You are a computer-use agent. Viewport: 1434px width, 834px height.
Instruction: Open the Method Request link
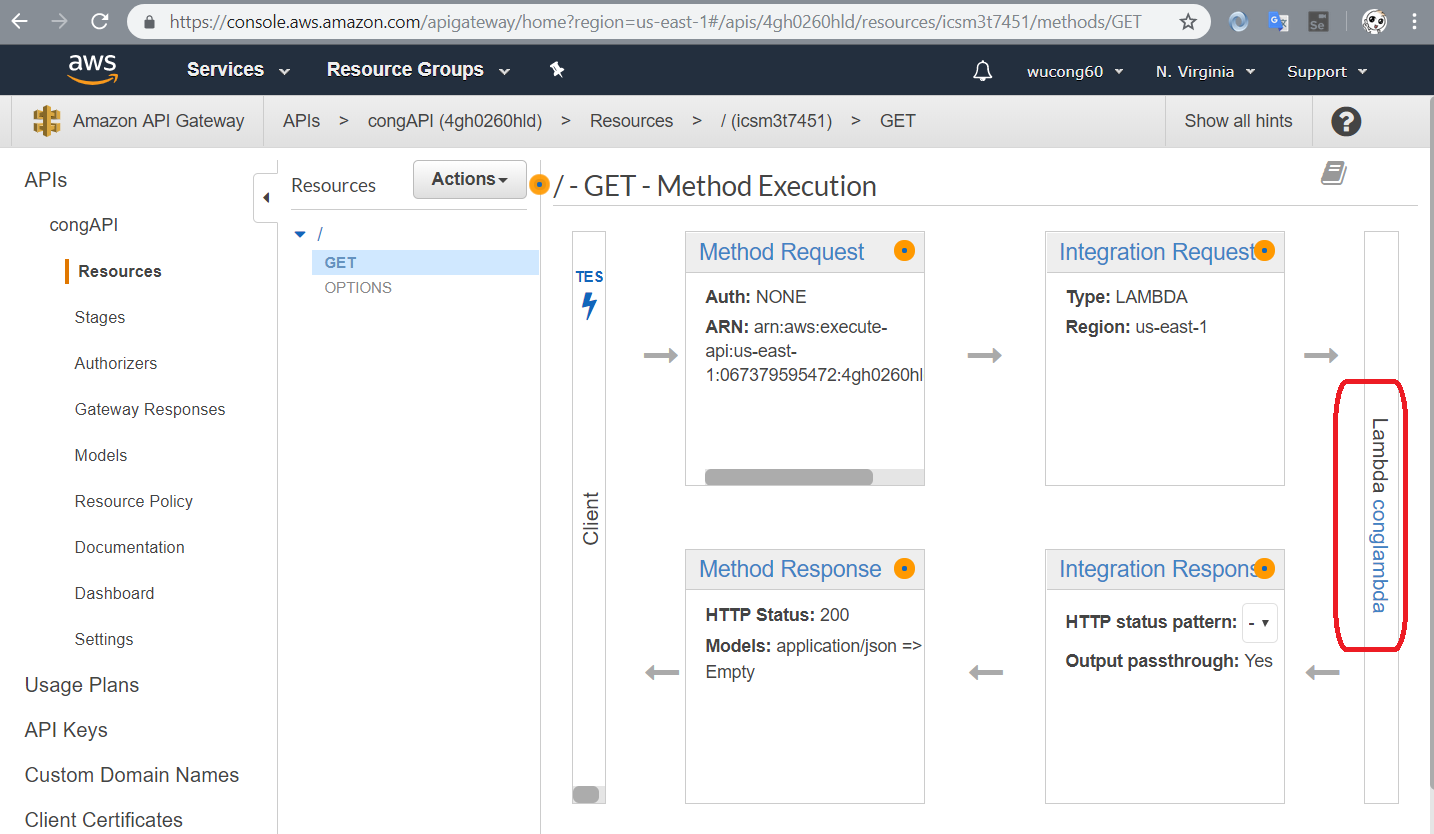[781, 252]
